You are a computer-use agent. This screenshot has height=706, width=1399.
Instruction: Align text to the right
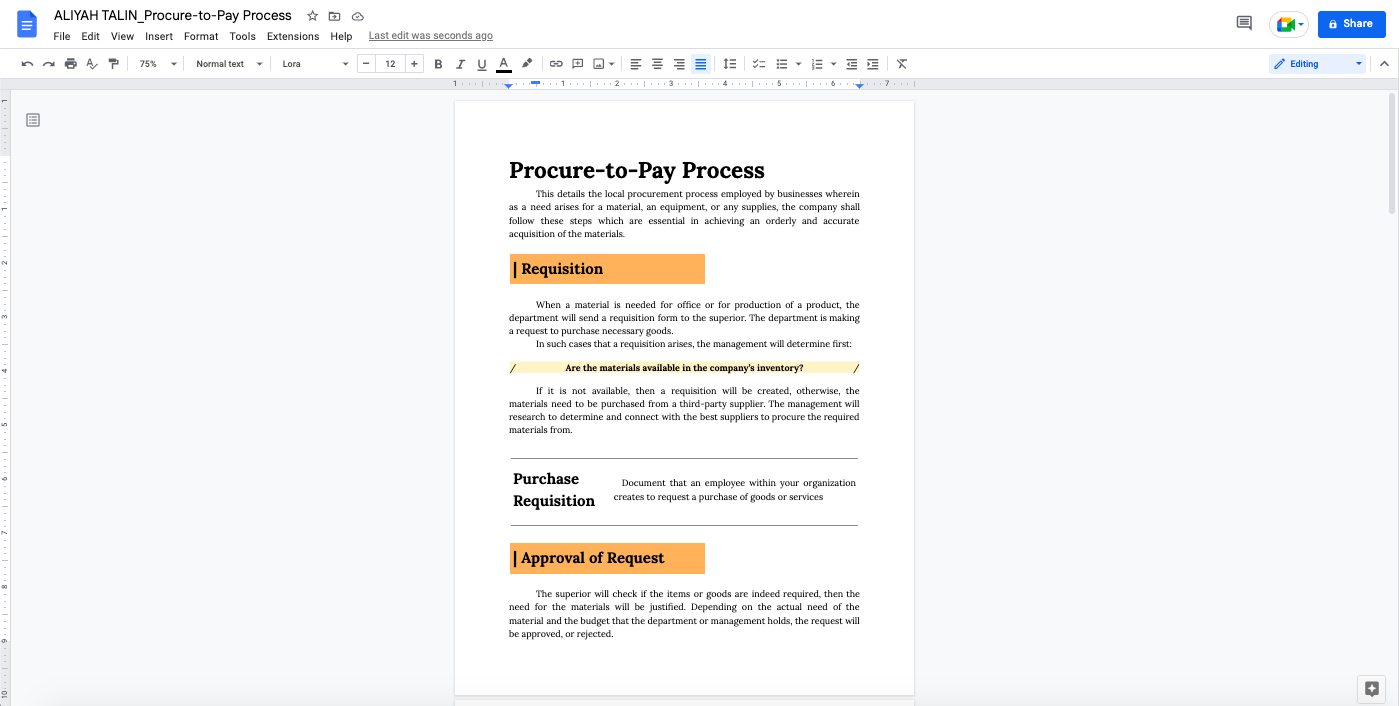click(679, 64)
